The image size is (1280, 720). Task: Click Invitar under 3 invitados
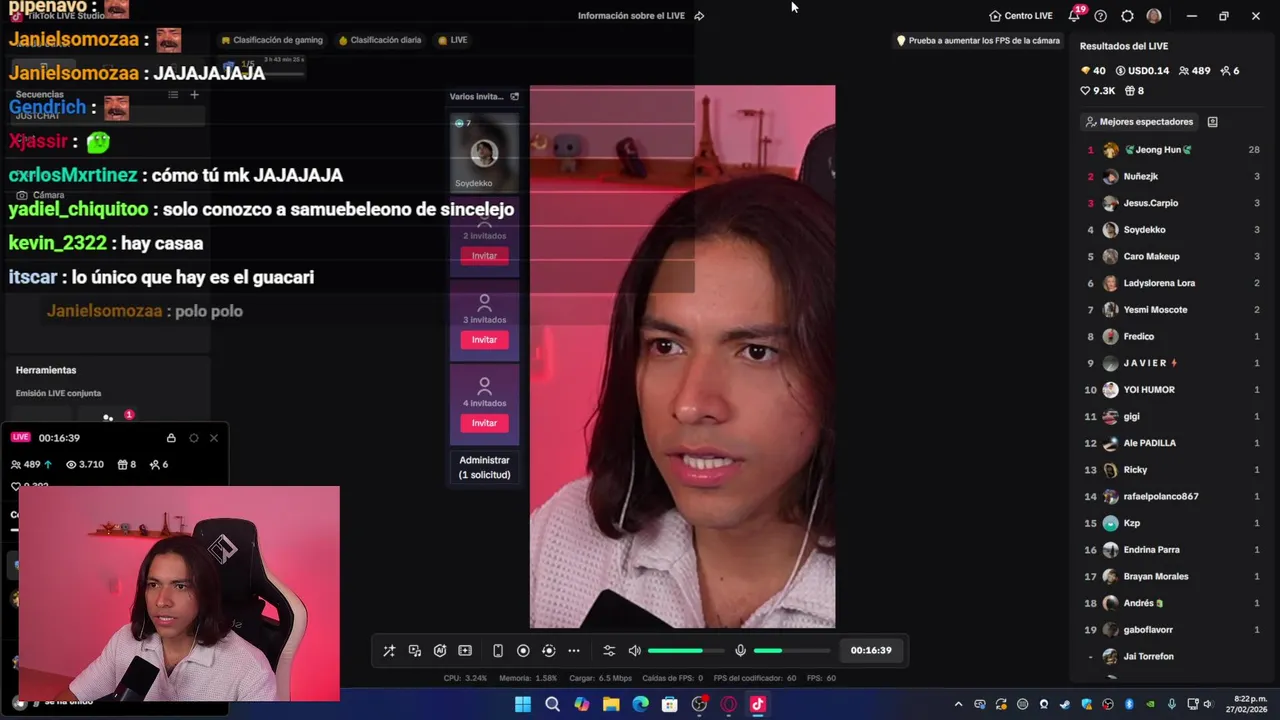tap(484, 340)
